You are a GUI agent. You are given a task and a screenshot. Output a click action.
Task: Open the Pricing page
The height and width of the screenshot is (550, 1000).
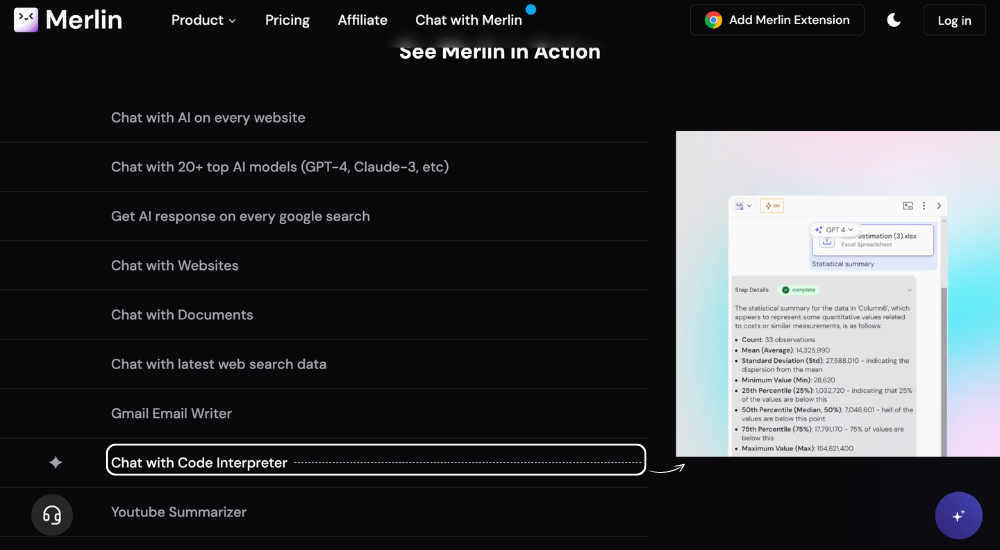[x=287, y=20]
